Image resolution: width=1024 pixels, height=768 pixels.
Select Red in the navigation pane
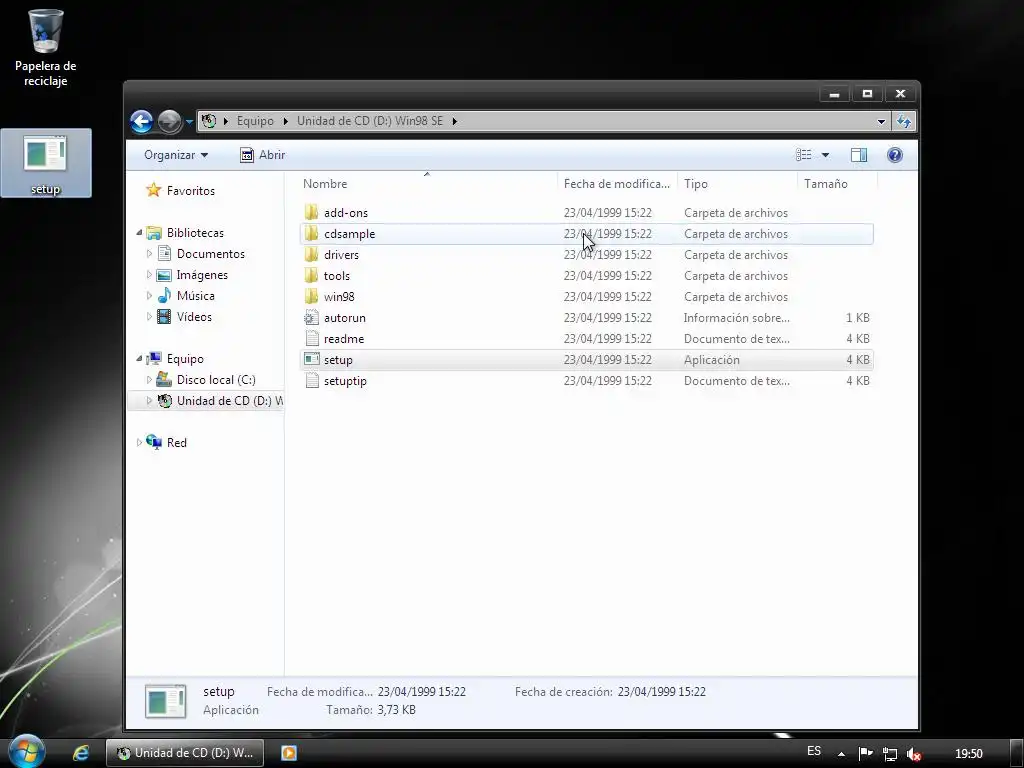pos(176,443)
